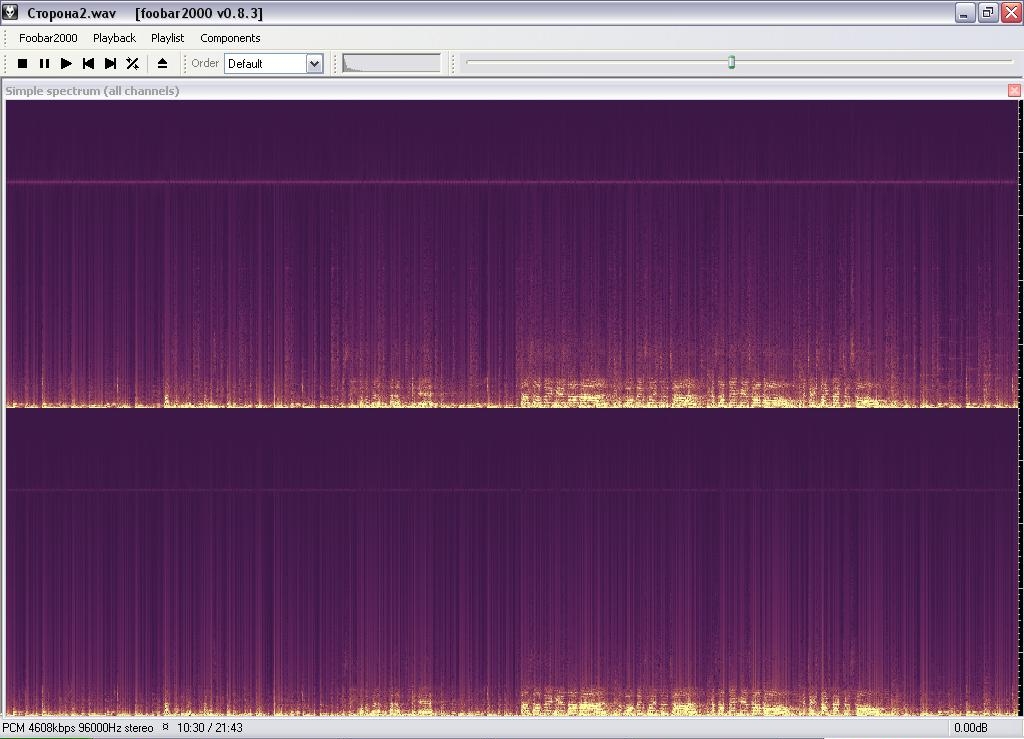Click the 0.00dB volume readout in status bar
Screen dimensions: 1024x739
[x=970, y=728]
